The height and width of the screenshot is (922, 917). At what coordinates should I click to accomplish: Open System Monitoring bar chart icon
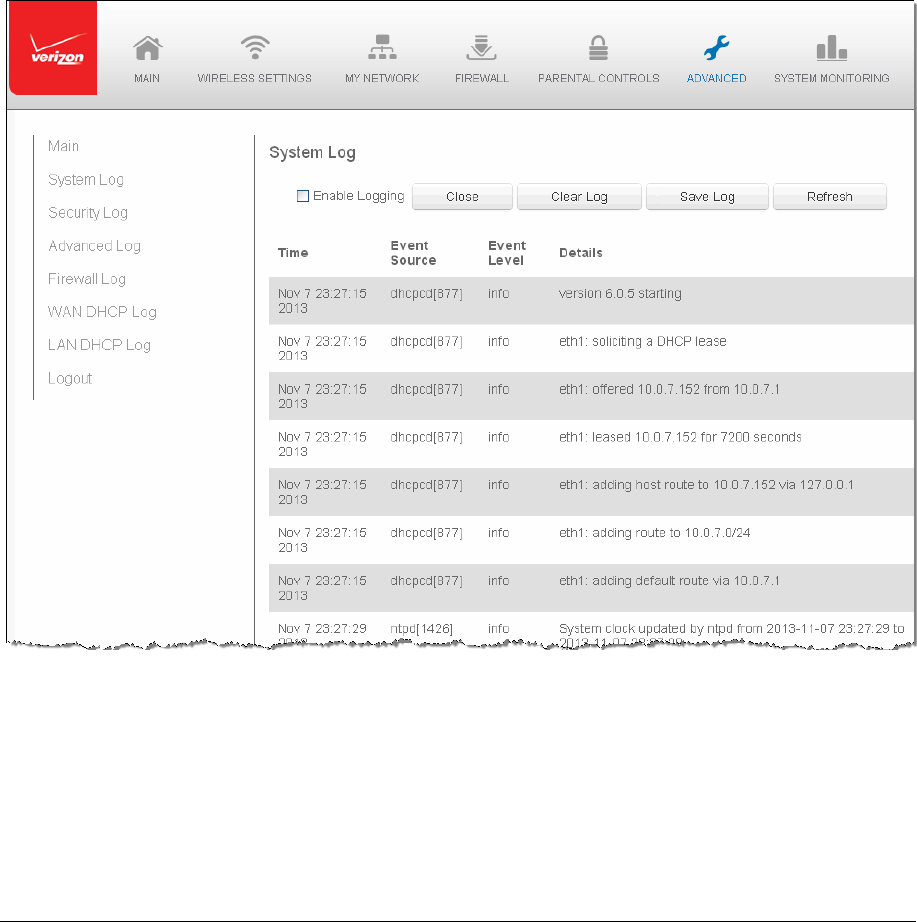click(x=832, y=48)
